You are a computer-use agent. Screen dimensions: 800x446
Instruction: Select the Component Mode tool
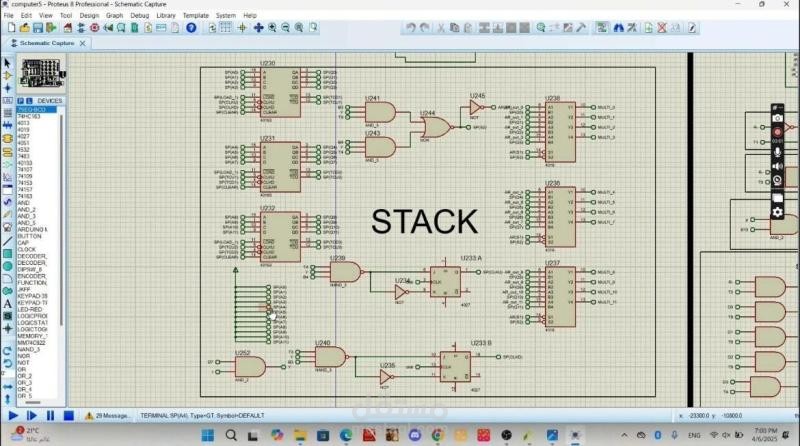7,76
